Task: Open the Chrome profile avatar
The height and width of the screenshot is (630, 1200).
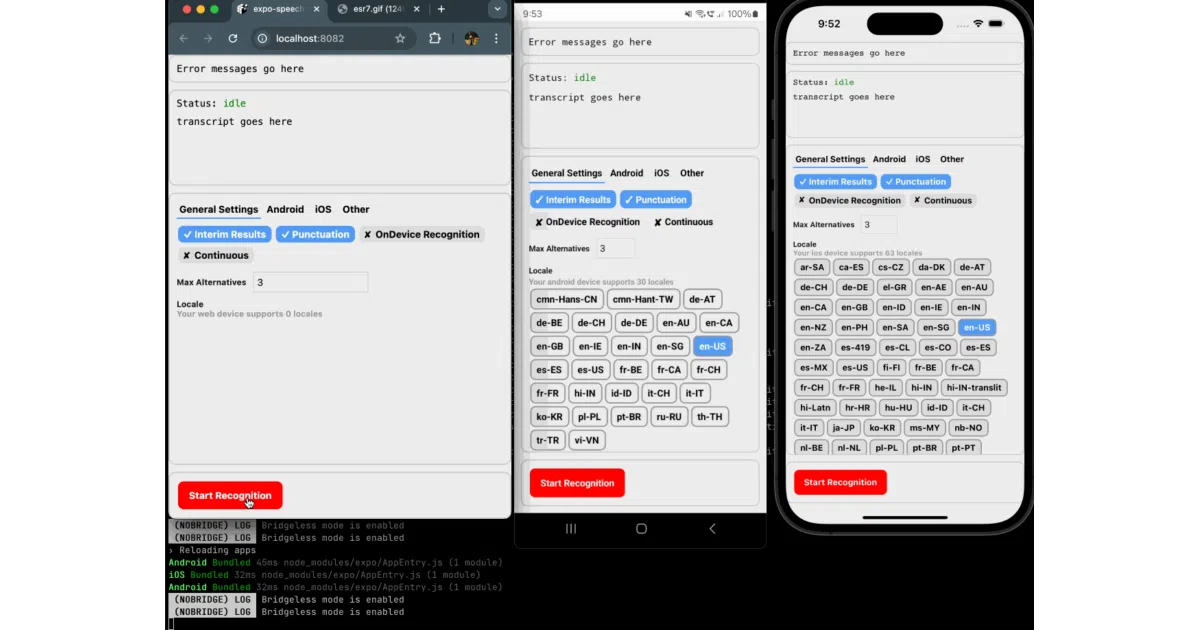Action: pyautogui.click(x=471, y=38)
